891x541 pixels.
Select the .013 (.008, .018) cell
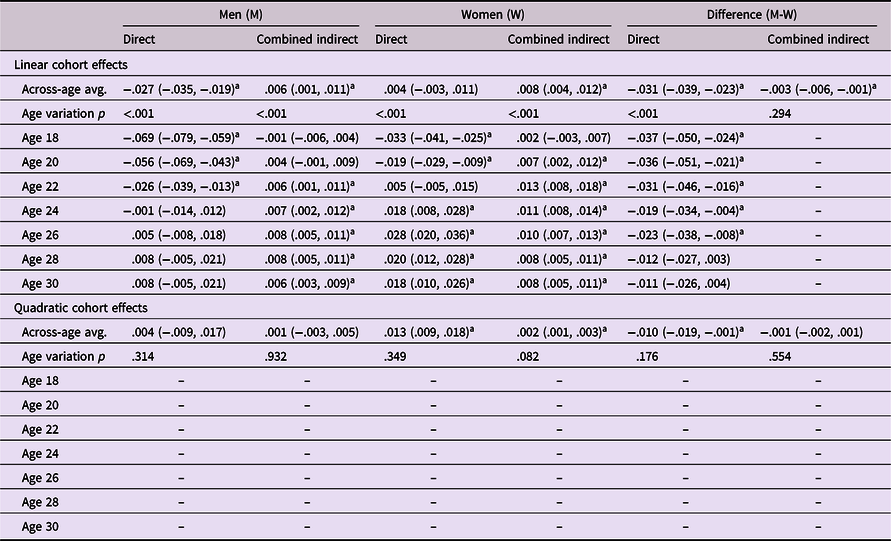[558, 186]
